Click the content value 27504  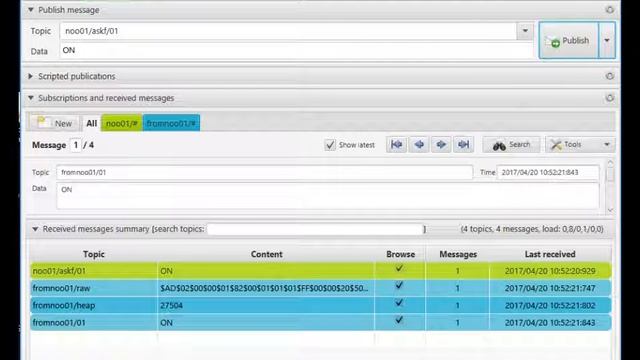[x=171, y=305]
